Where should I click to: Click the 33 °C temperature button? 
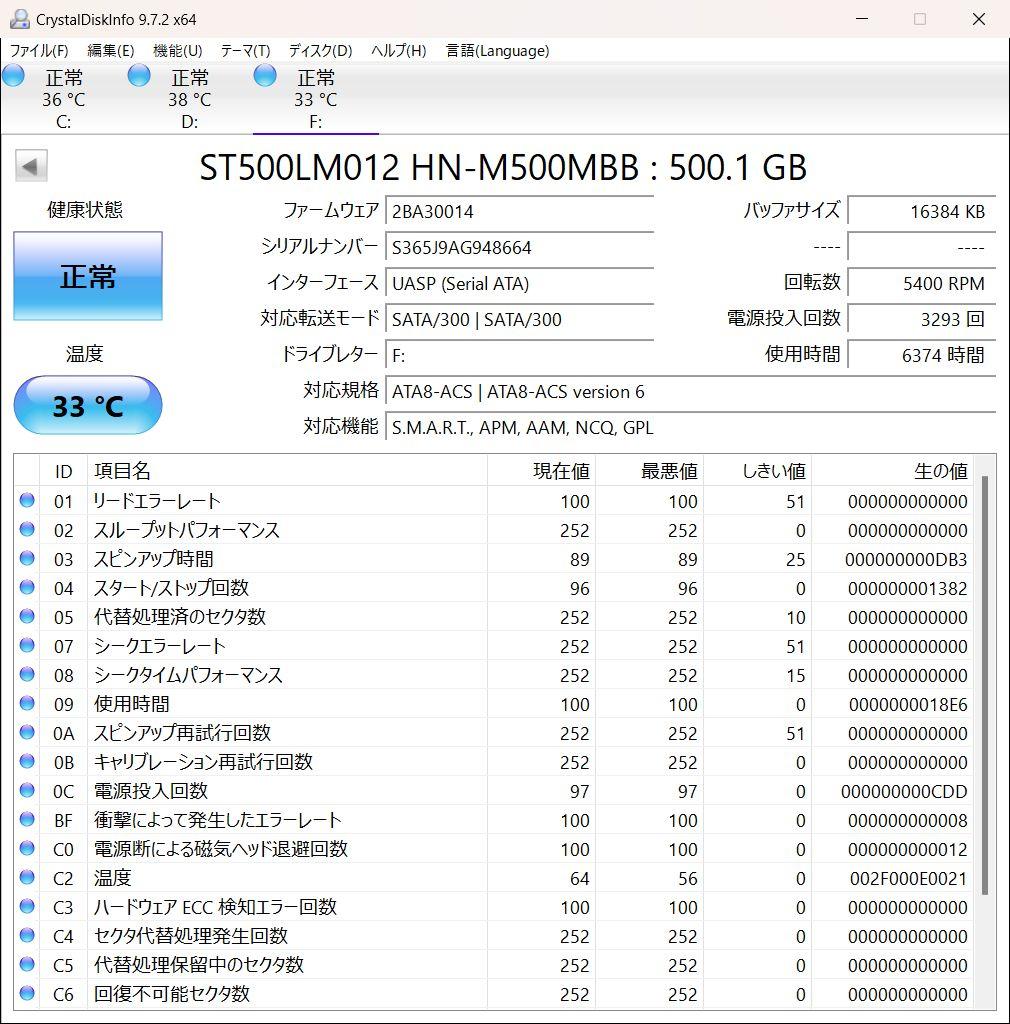(x=88, y=405)
